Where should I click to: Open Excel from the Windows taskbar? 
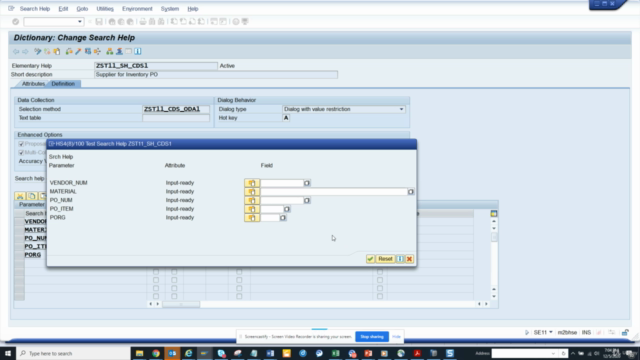[336, 353]
